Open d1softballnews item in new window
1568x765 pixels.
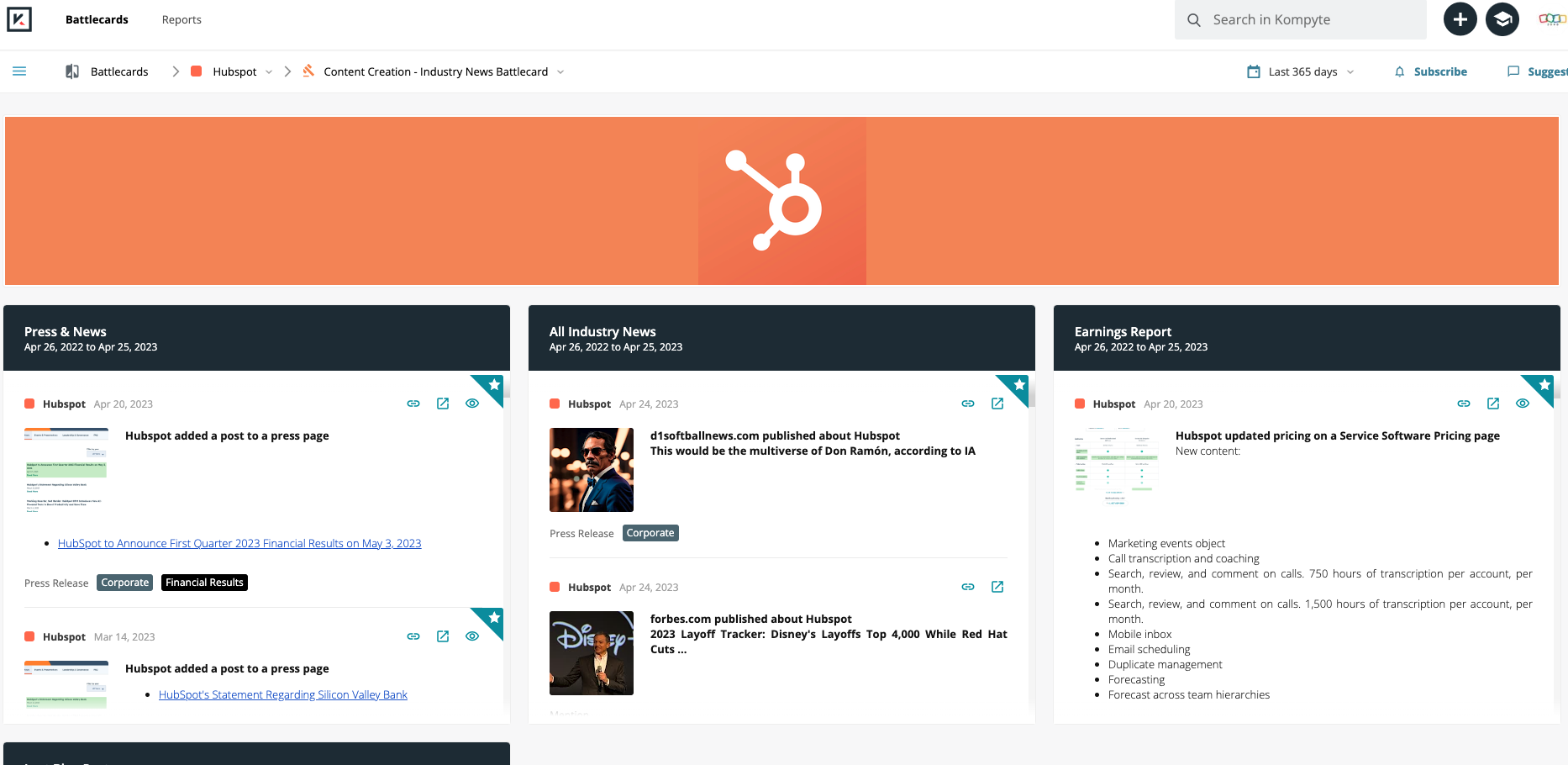coord(997,404)
